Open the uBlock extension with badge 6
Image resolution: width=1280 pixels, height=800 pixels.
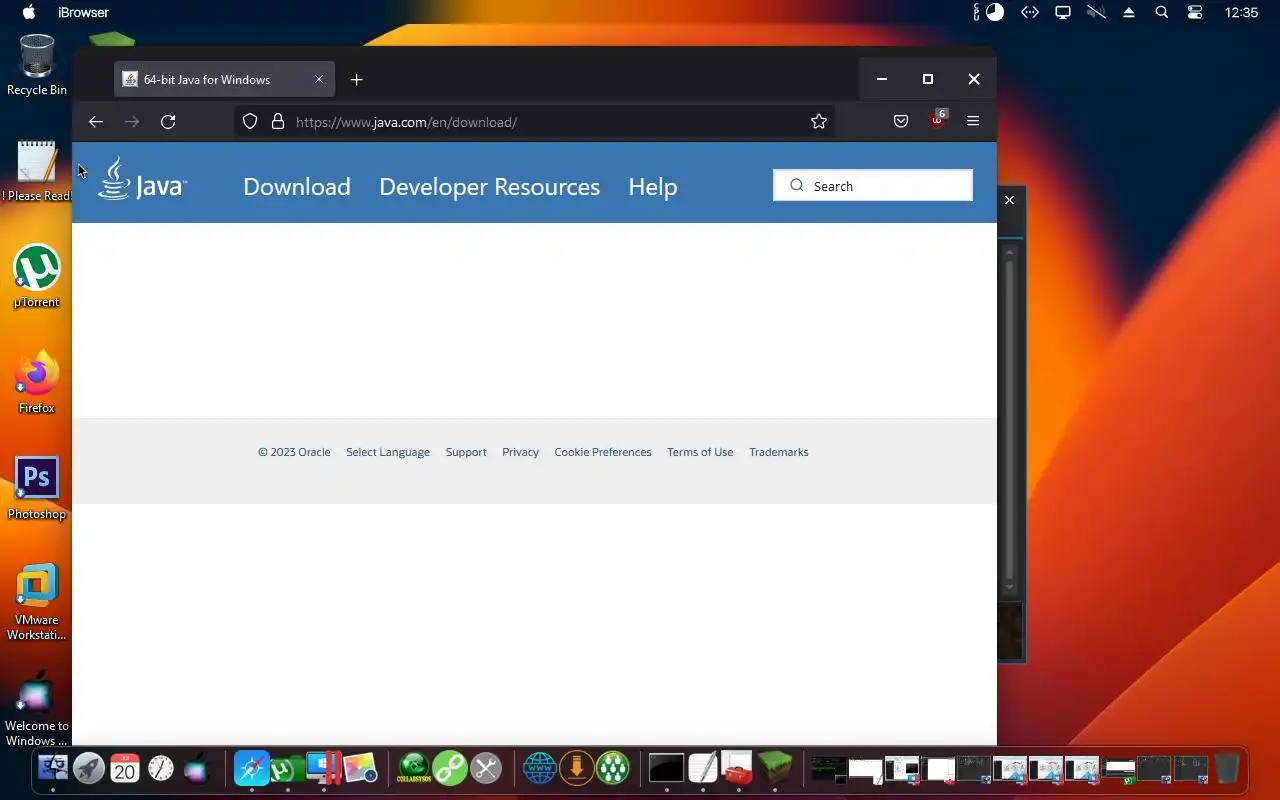[937, 120]
